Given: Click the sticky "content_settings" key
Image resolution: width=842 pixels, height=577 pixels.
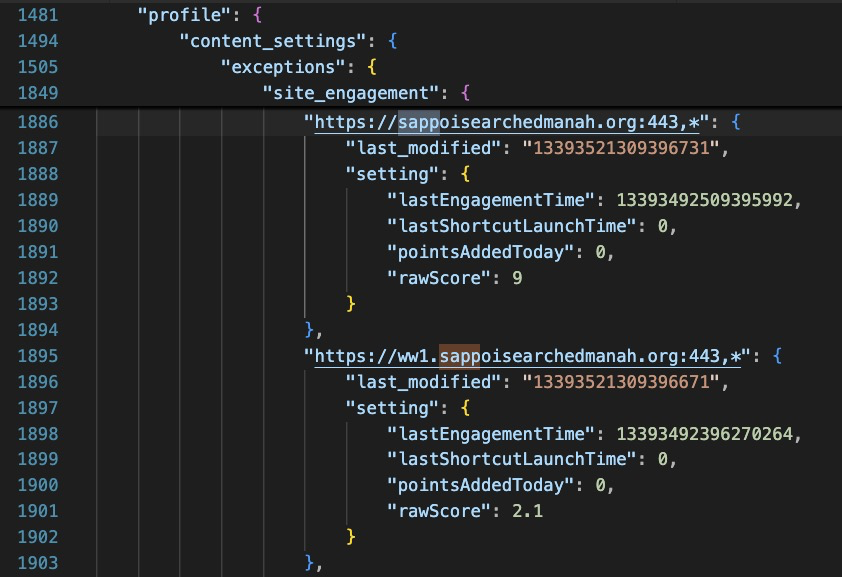Looking at the screenshot, I should 273,41.
